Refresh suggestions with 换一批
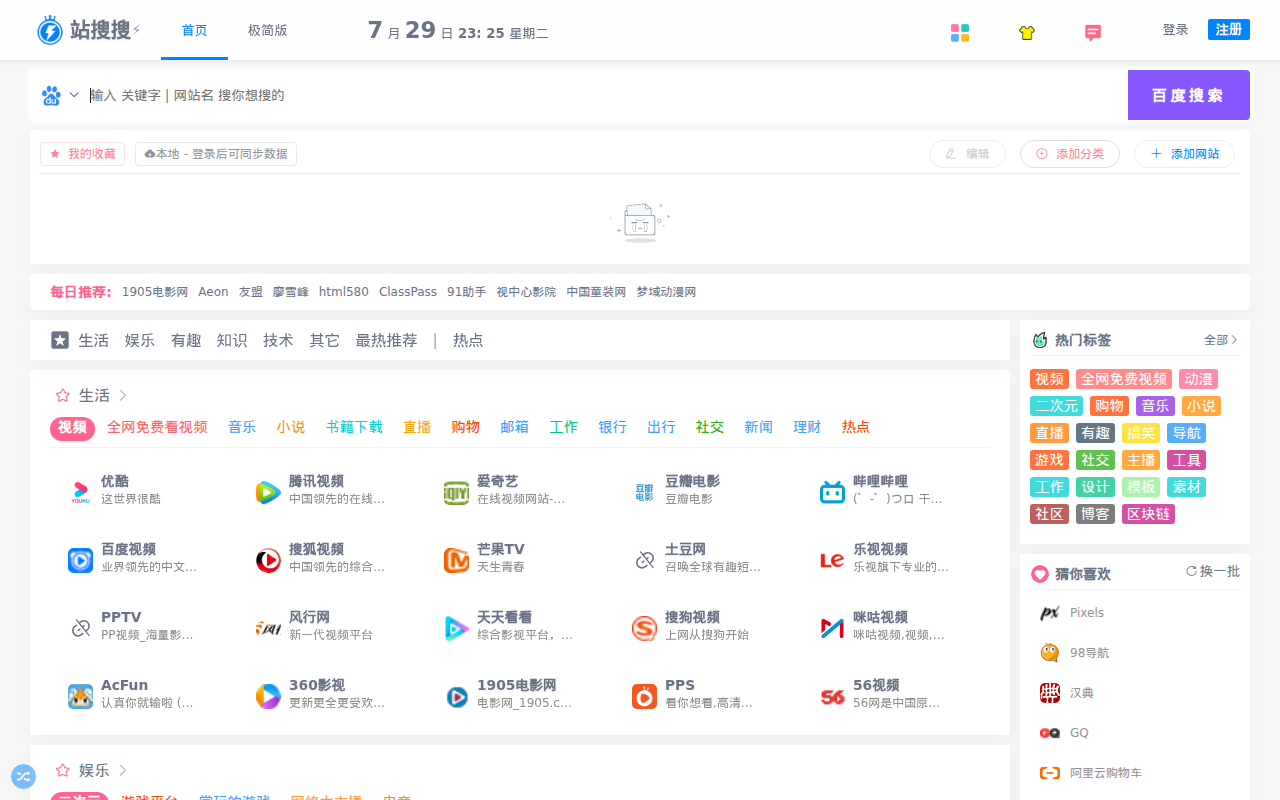This screenshot has height=800, width=1280. (1213, 571)
